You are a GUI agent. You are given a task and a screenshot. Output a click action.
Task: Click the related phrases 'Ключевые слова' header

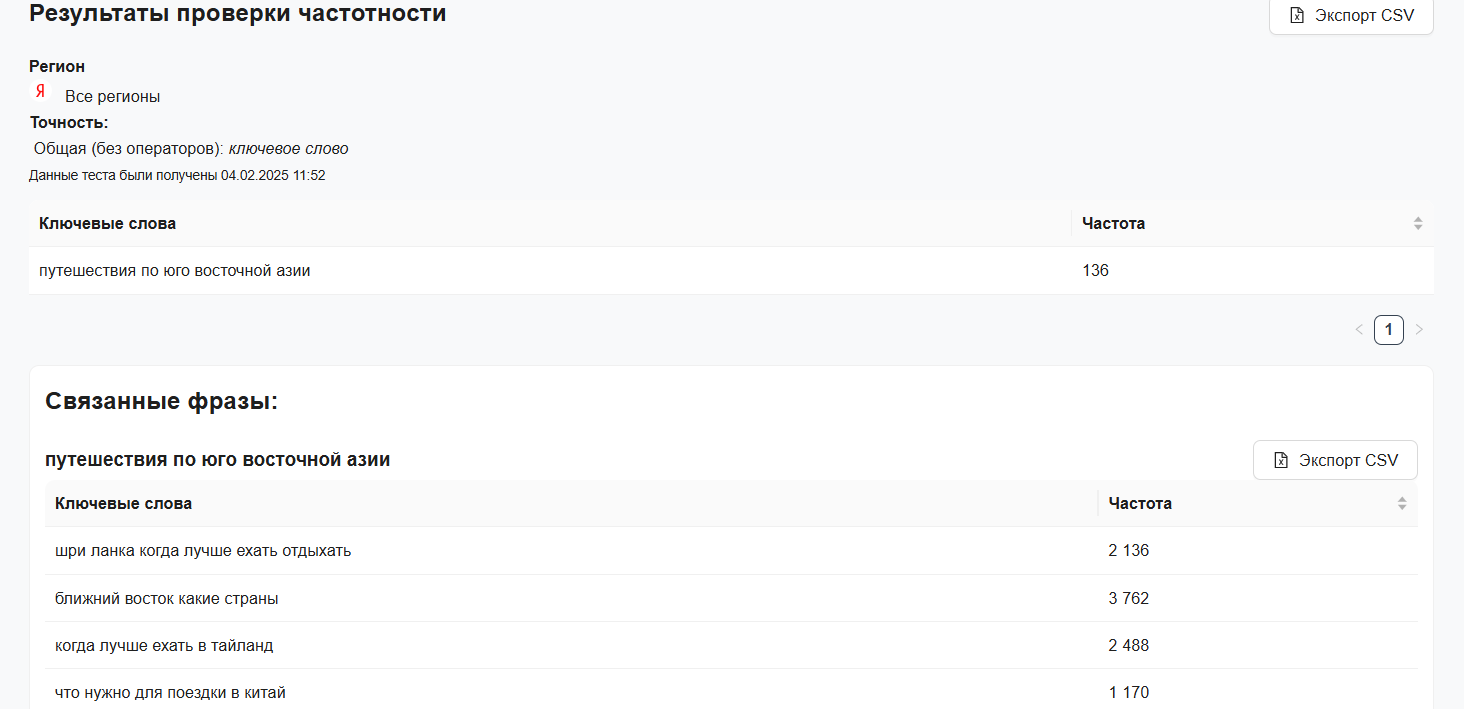tap(123, 504)
